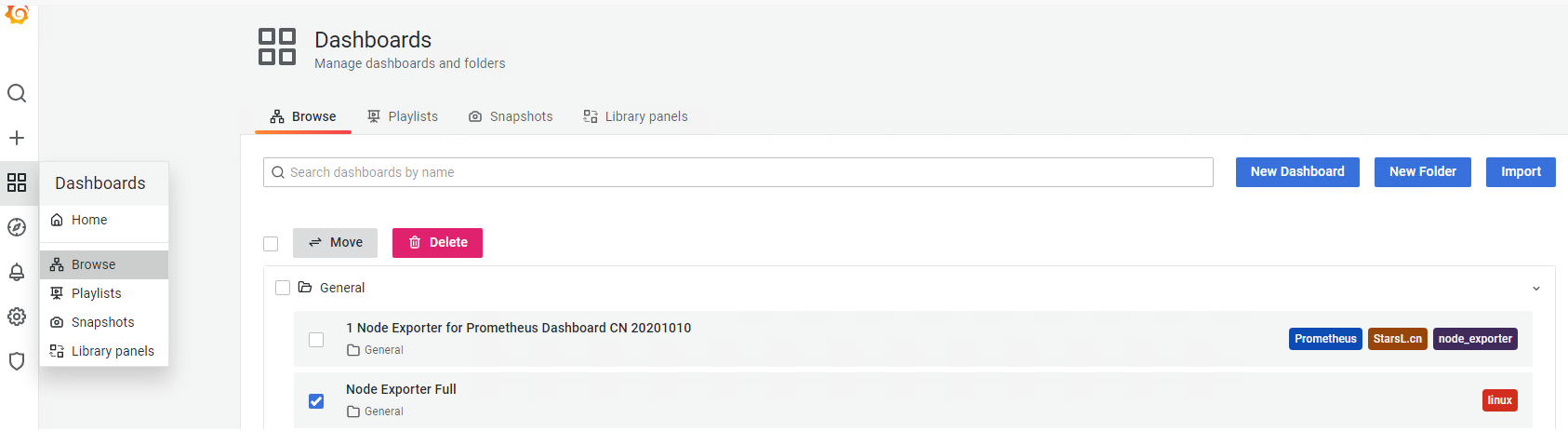Open the Server Admin shield icon
1568x432 pixels.
pyautogui.click(x=17, y=361)
